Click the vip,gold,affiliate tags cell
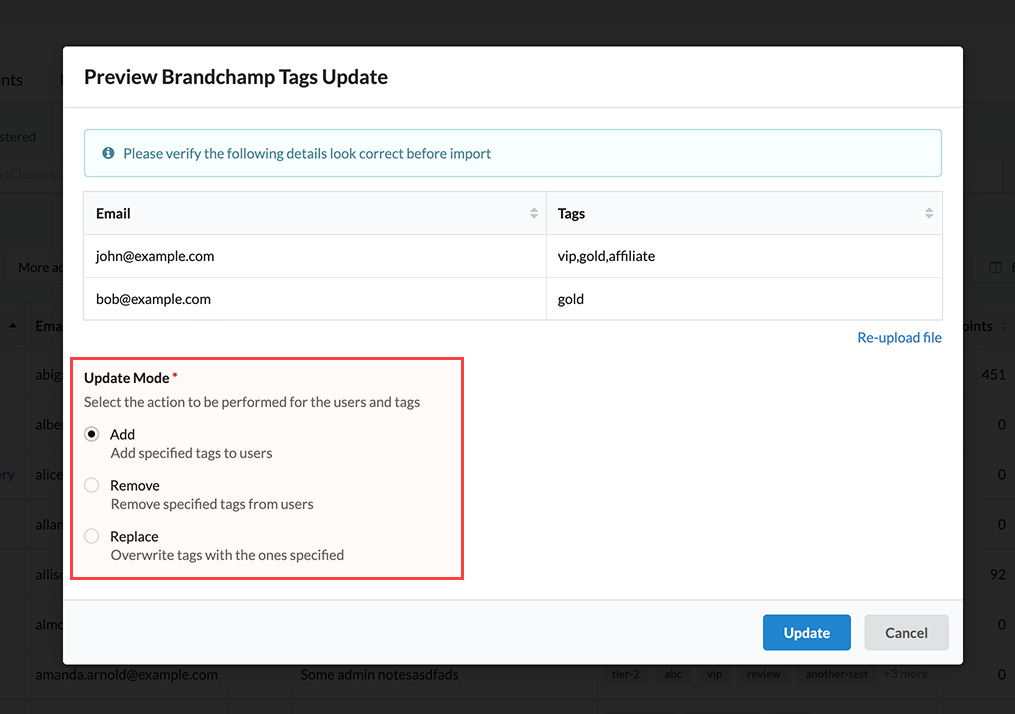This screenshot has height=714, width=1015. (x=744, y=256)
